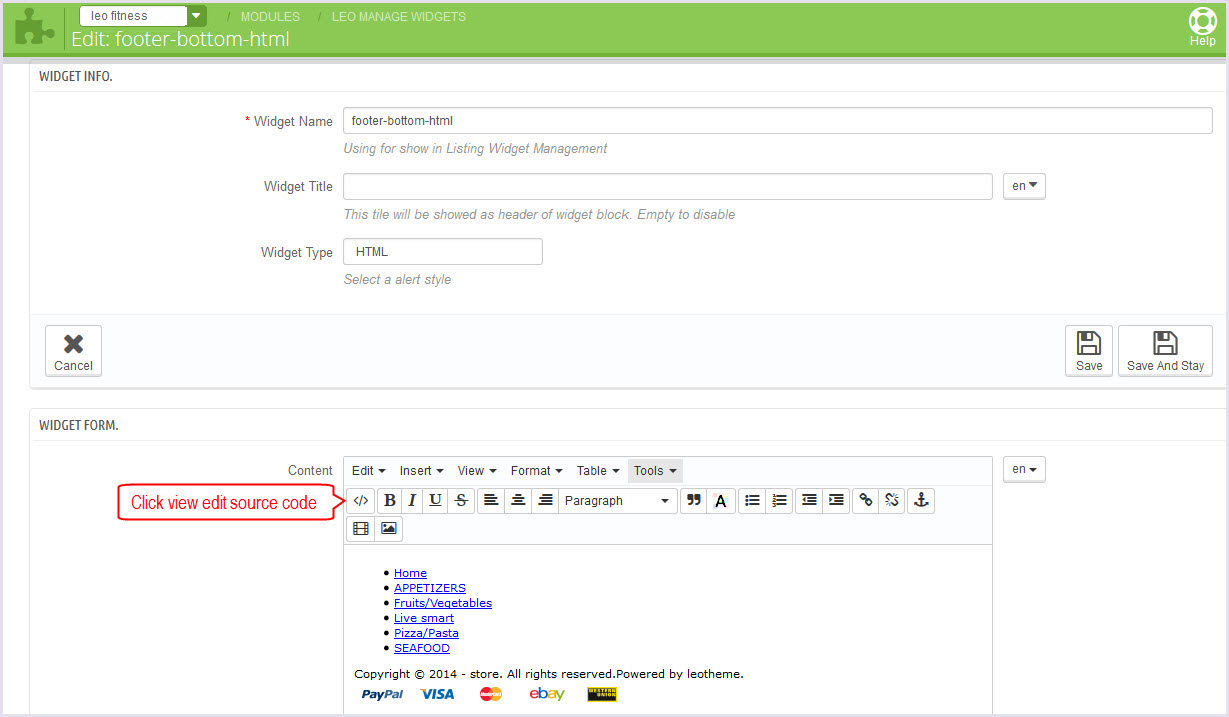This screenshot has width=1229, height=717.
Task: Open the Insert menu
Action: (421, 471)
